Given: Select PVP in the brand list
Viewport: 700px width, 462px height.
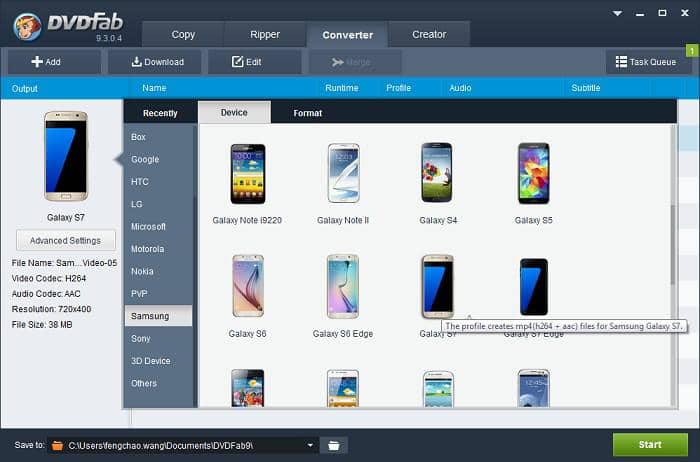Looking at the screenshot, I should click(158, 293).
